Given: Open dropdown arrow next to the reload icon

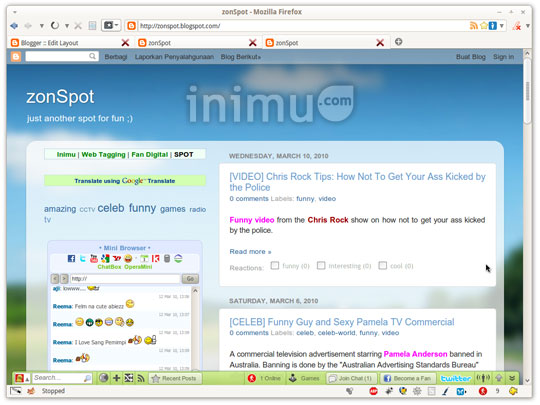Looking at the screenshot, I should click(x=67, y=26).
